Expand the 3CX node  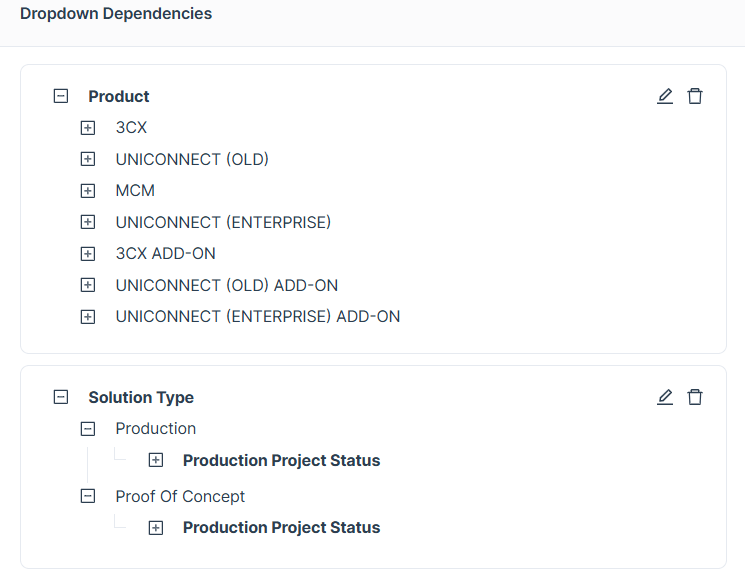(88, 128)
